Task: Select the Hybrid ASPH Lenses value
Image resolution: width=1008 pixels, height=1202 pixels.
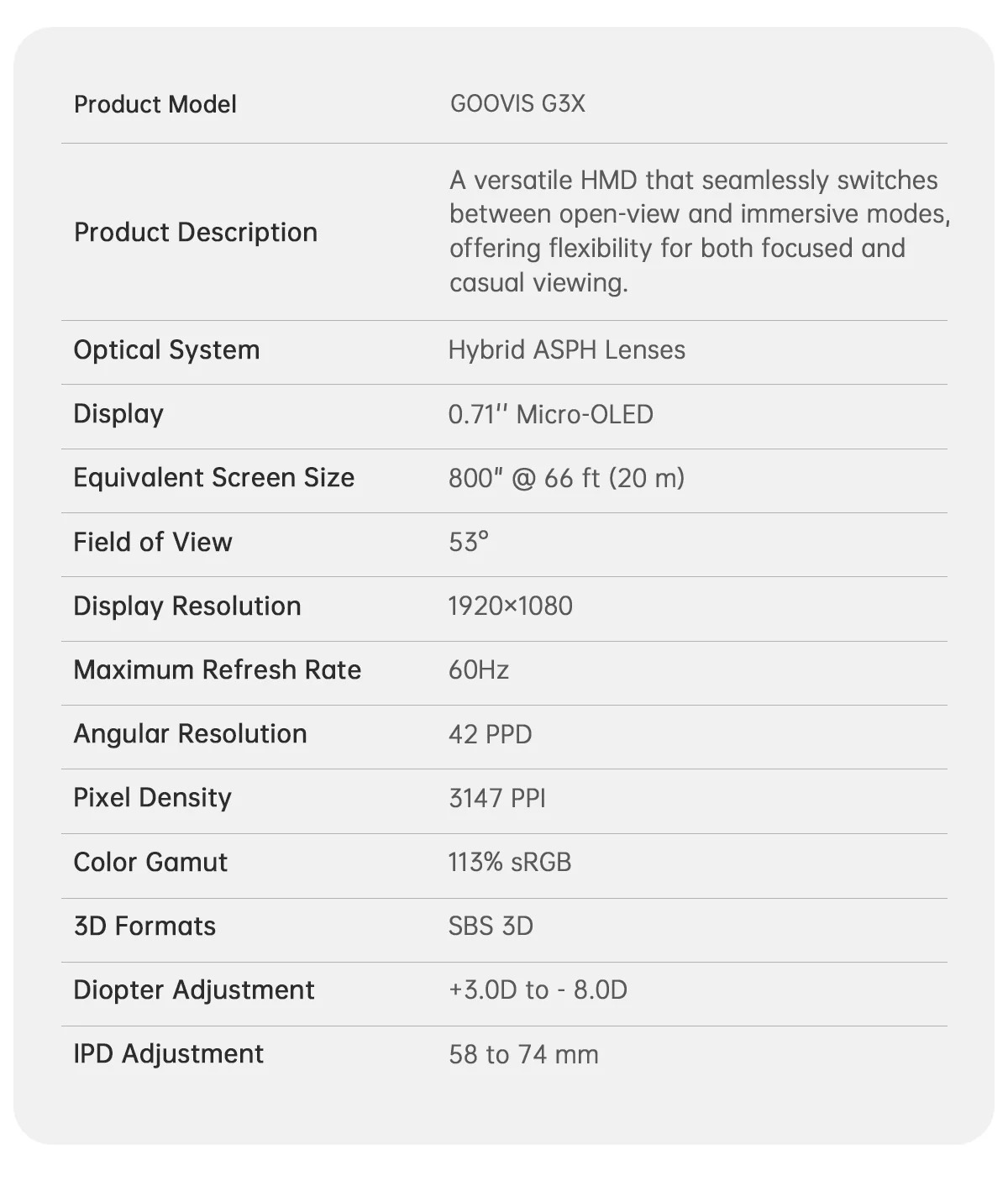Action: (x=566, y=349)
